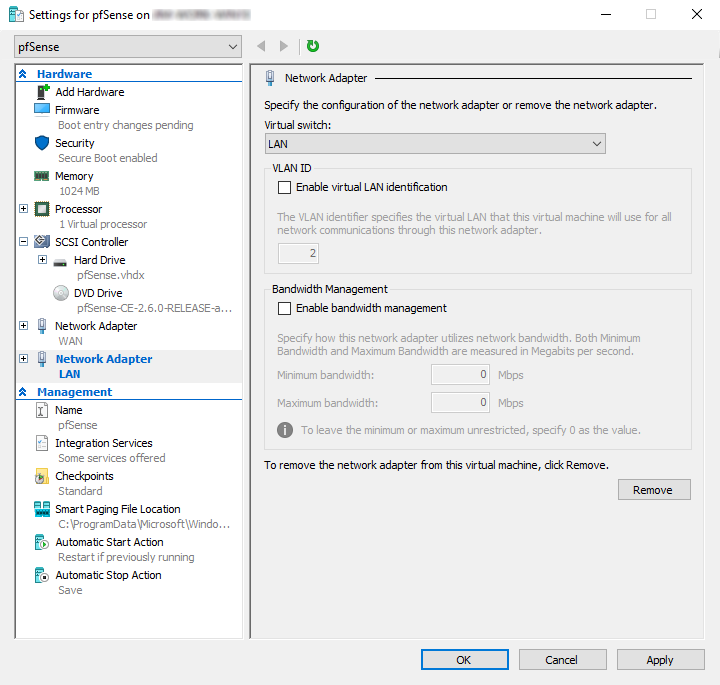Select the Memory chip icon
Screen dimensions: 720x685
(x=42, y=176)
